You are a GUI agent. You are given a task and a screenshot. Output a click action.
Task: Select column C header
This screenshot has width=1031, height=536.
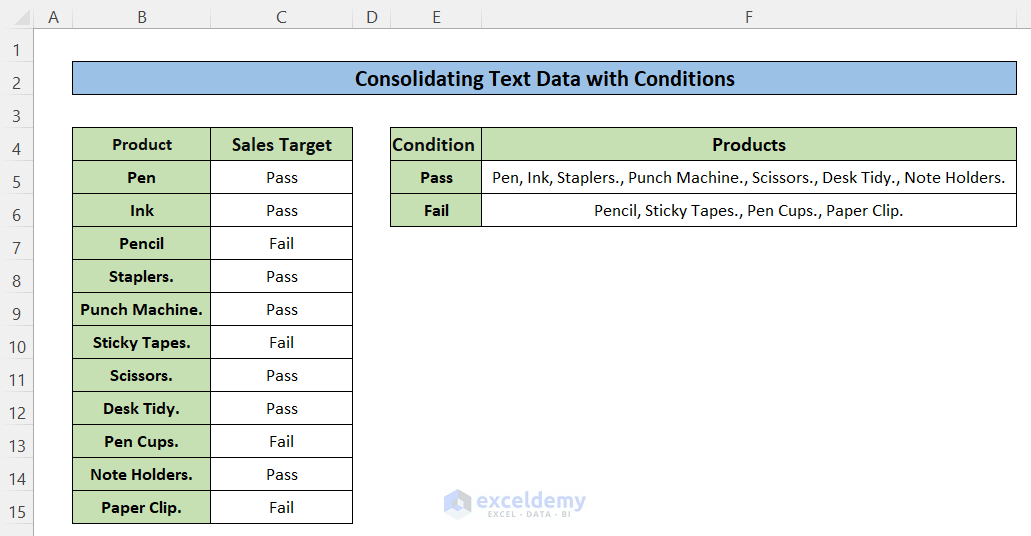281,17
